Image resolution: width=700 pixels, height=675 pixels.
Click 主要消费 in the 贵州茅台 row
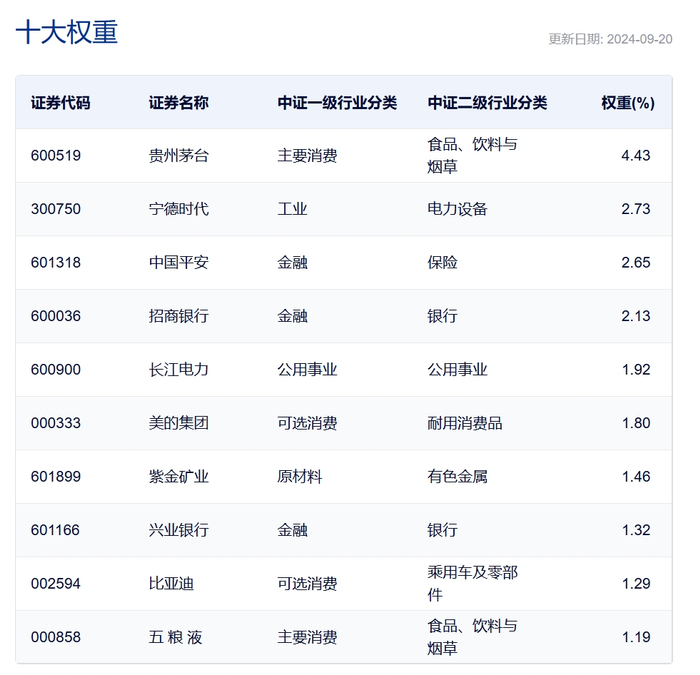307,155
